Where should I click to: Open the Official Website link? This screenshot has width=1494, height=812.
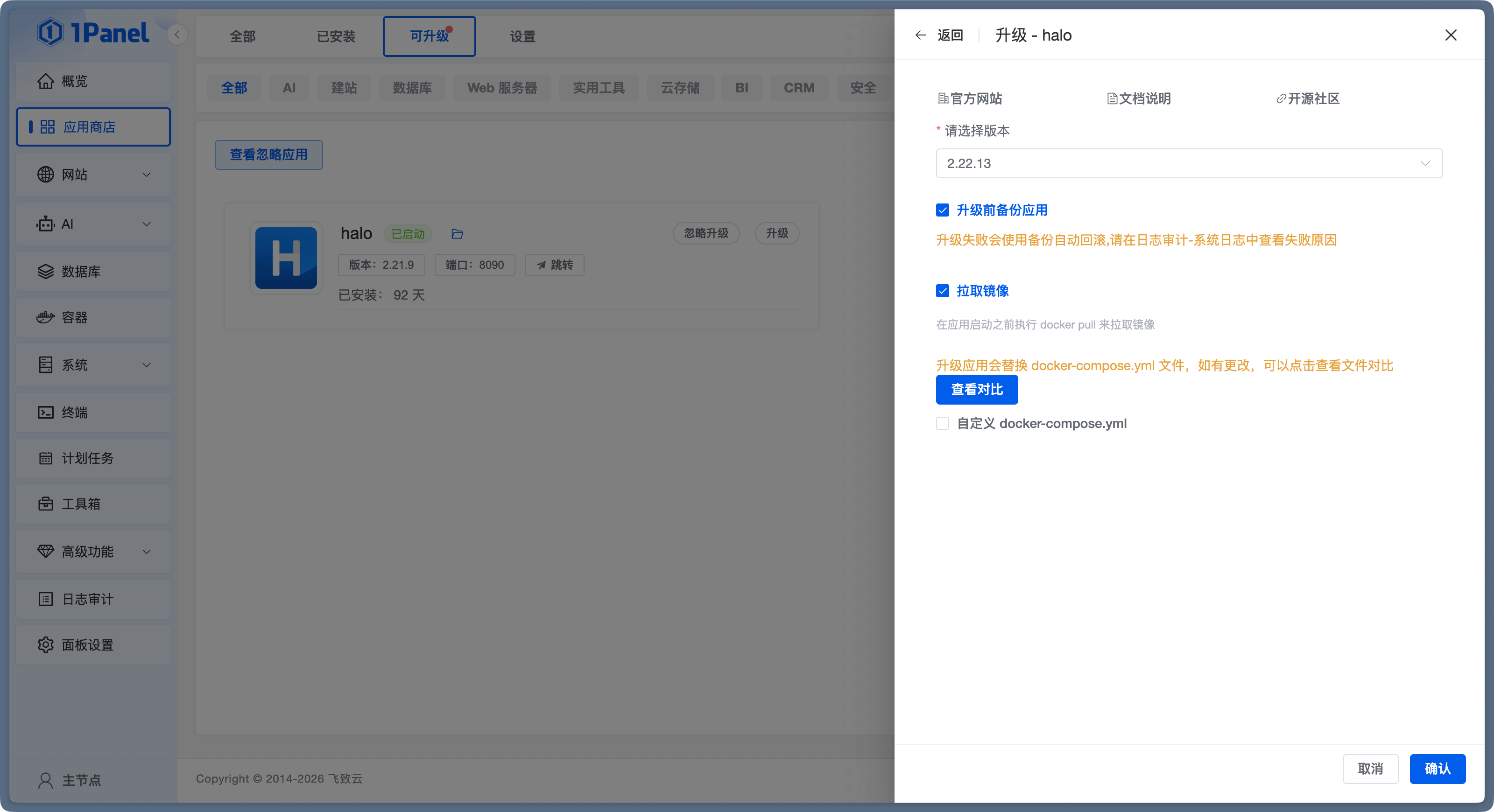970,98
